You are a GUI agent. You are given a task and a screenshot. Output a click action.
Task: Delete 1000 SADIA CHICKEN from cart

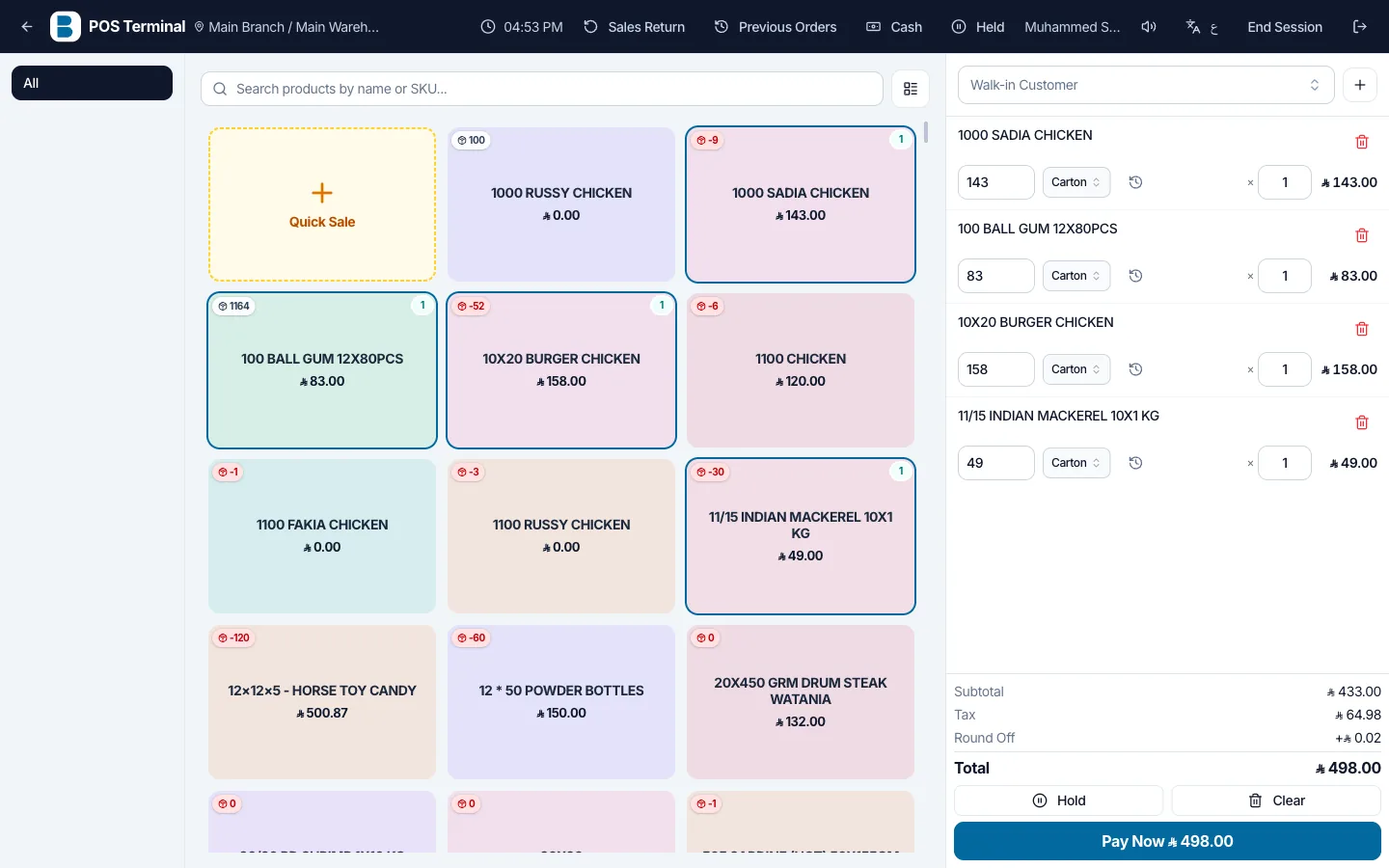coord(1362,142)
